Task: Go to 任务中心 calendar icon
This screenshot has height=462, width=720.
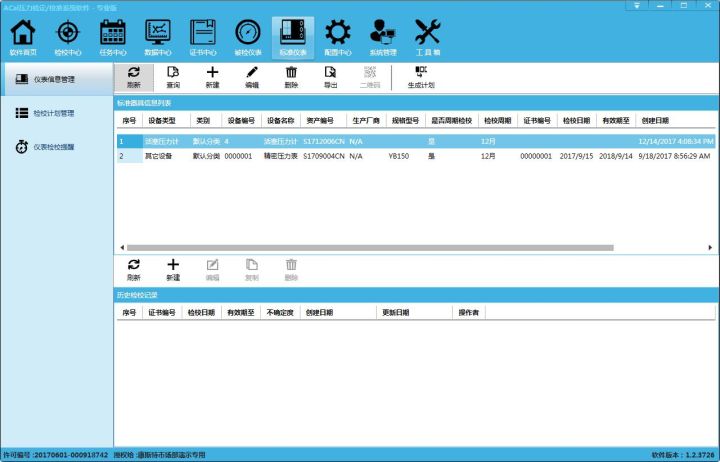Action: tap(112, 36)
